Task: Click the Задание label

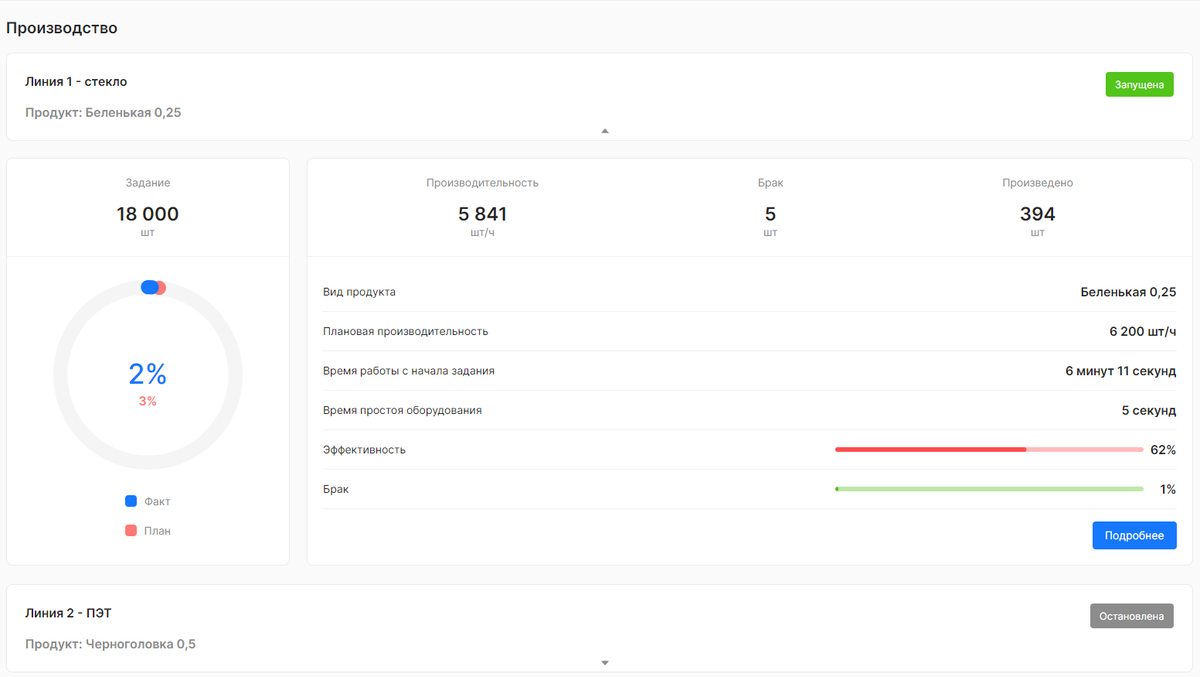Action: click(148, 183)
